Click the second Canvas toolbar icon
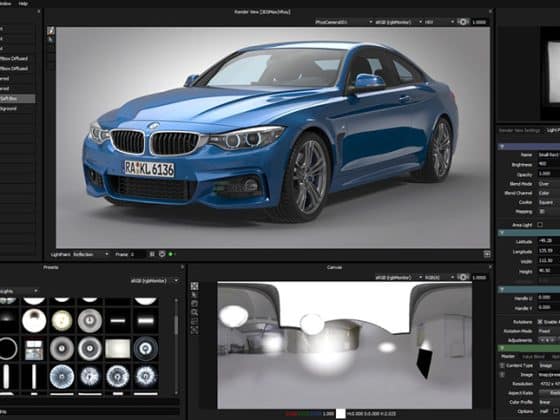This screenshot has width=560, height=420. pyautogui.click(x=194, y=295)
